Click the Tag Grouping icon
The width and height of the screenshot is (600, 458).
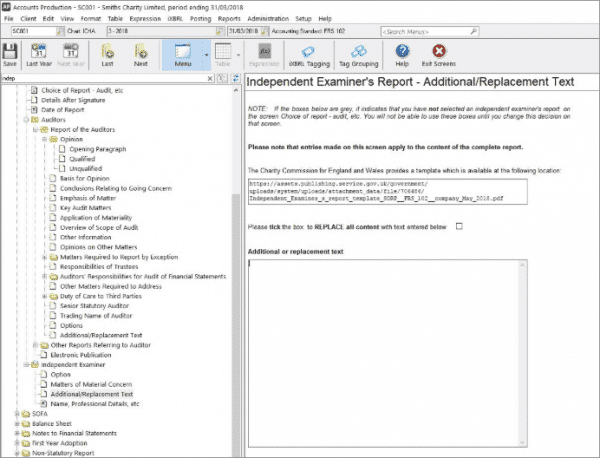[356, 53]
